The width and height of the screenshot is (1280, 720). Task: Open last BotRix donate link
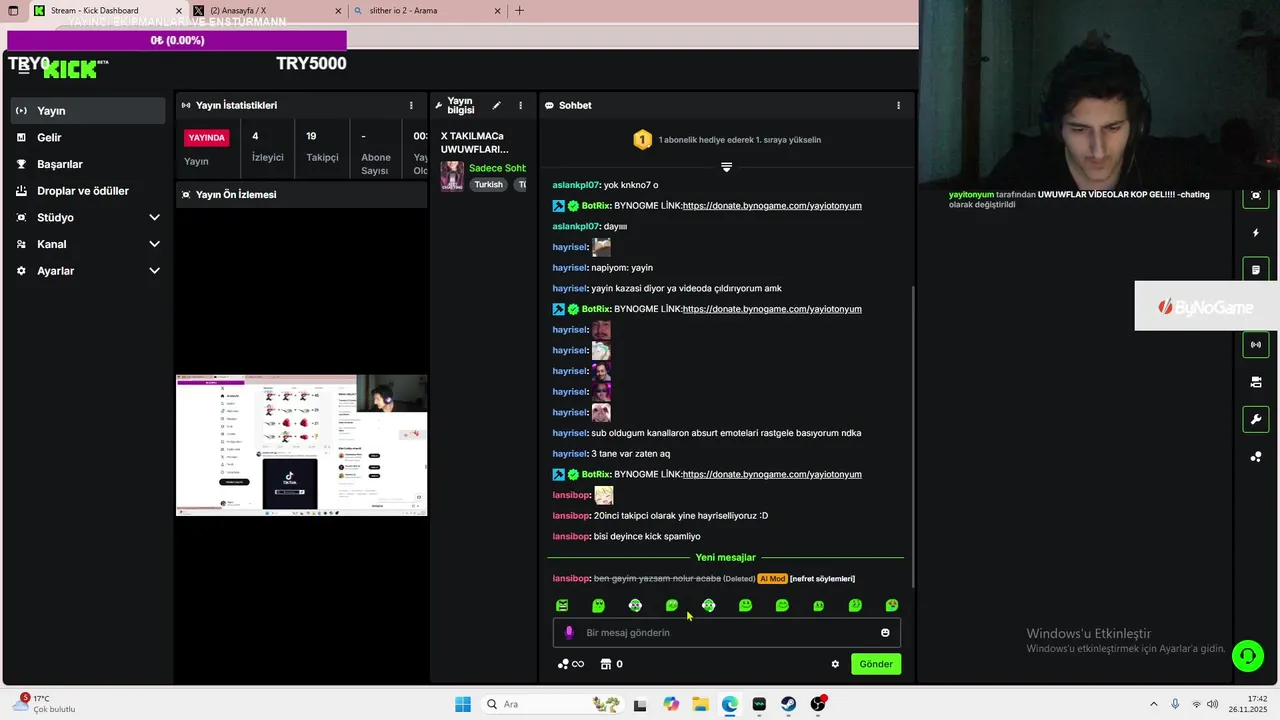pyautogui.click(x=772, y=475)
